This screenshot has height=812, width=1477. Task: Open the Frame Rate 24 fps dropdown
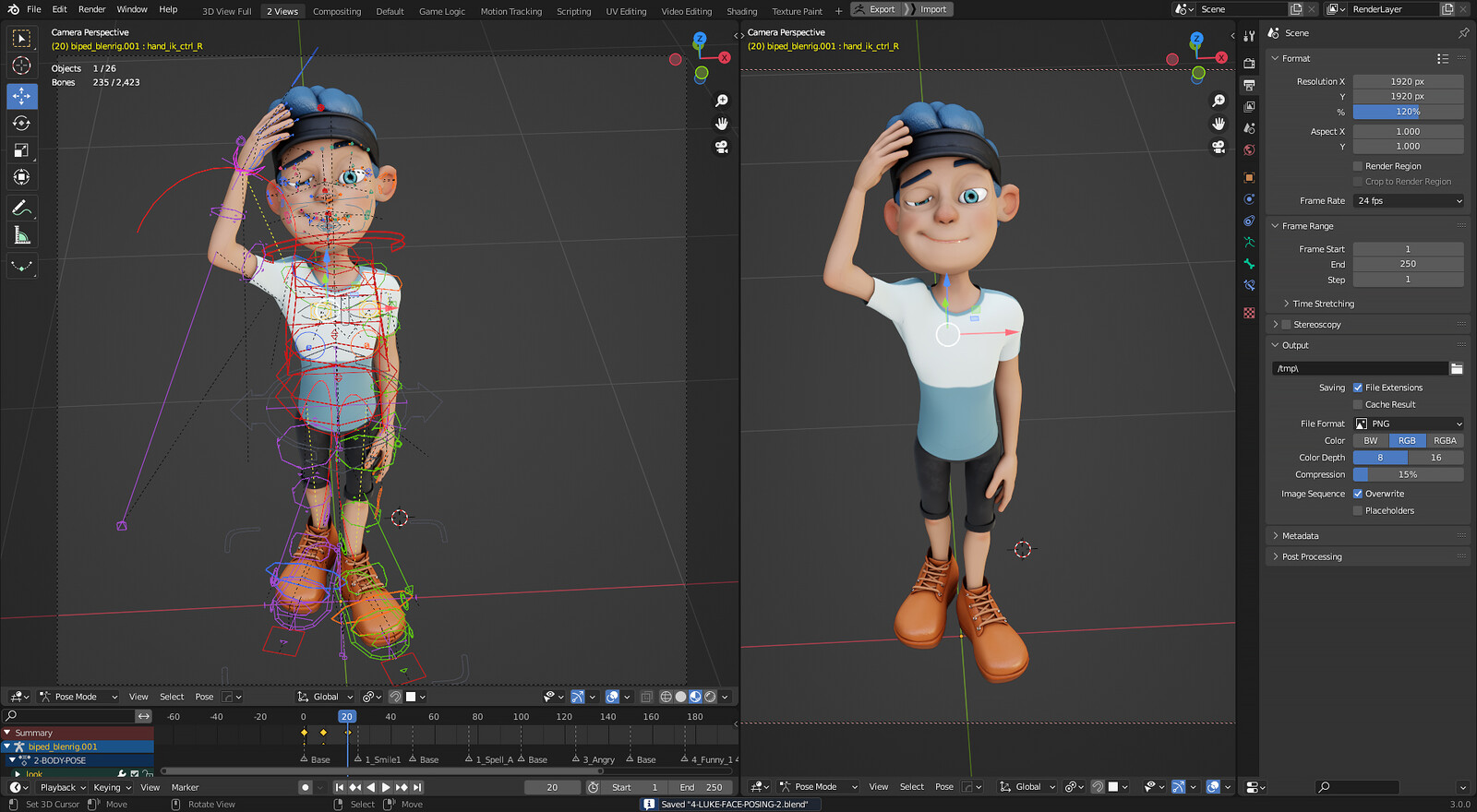click(x=1409, y=201)
